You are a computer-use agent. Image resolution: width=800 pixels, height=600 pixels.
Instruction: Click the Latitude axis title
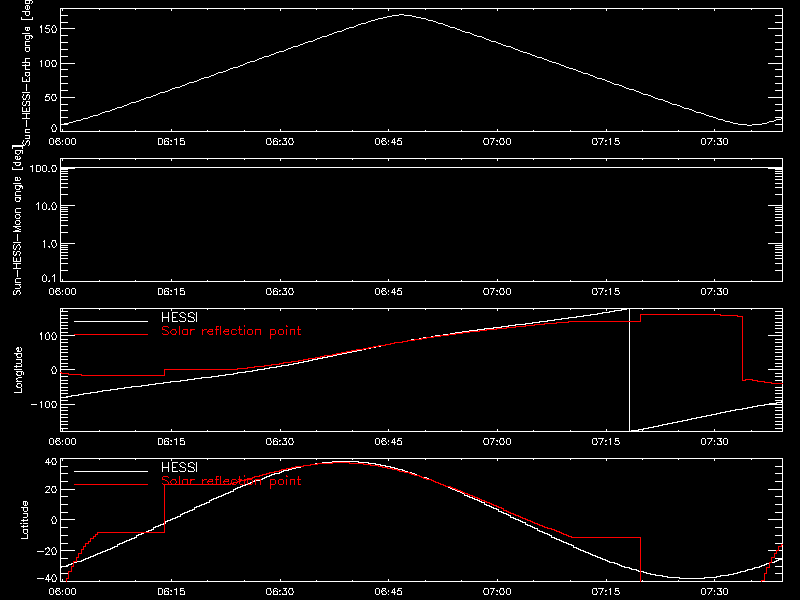pyautogui.click(x=24, y=520)
